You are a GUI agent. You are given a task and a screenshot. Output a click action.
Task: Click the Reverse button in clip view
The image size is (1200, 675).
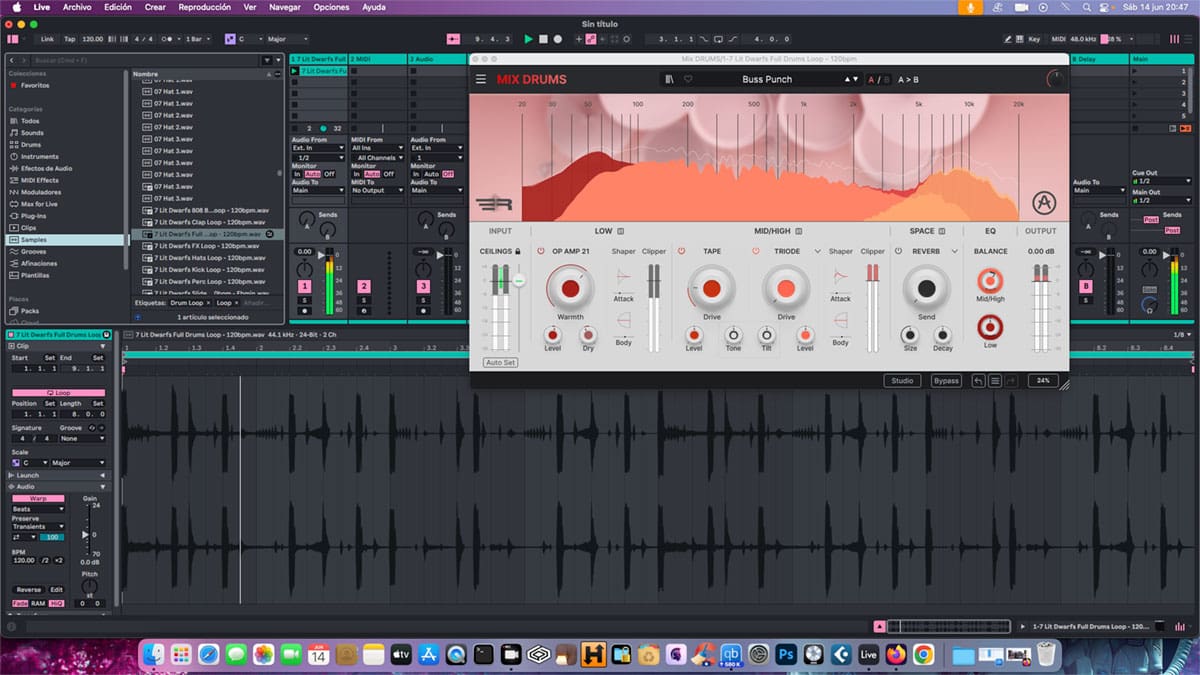29,590
